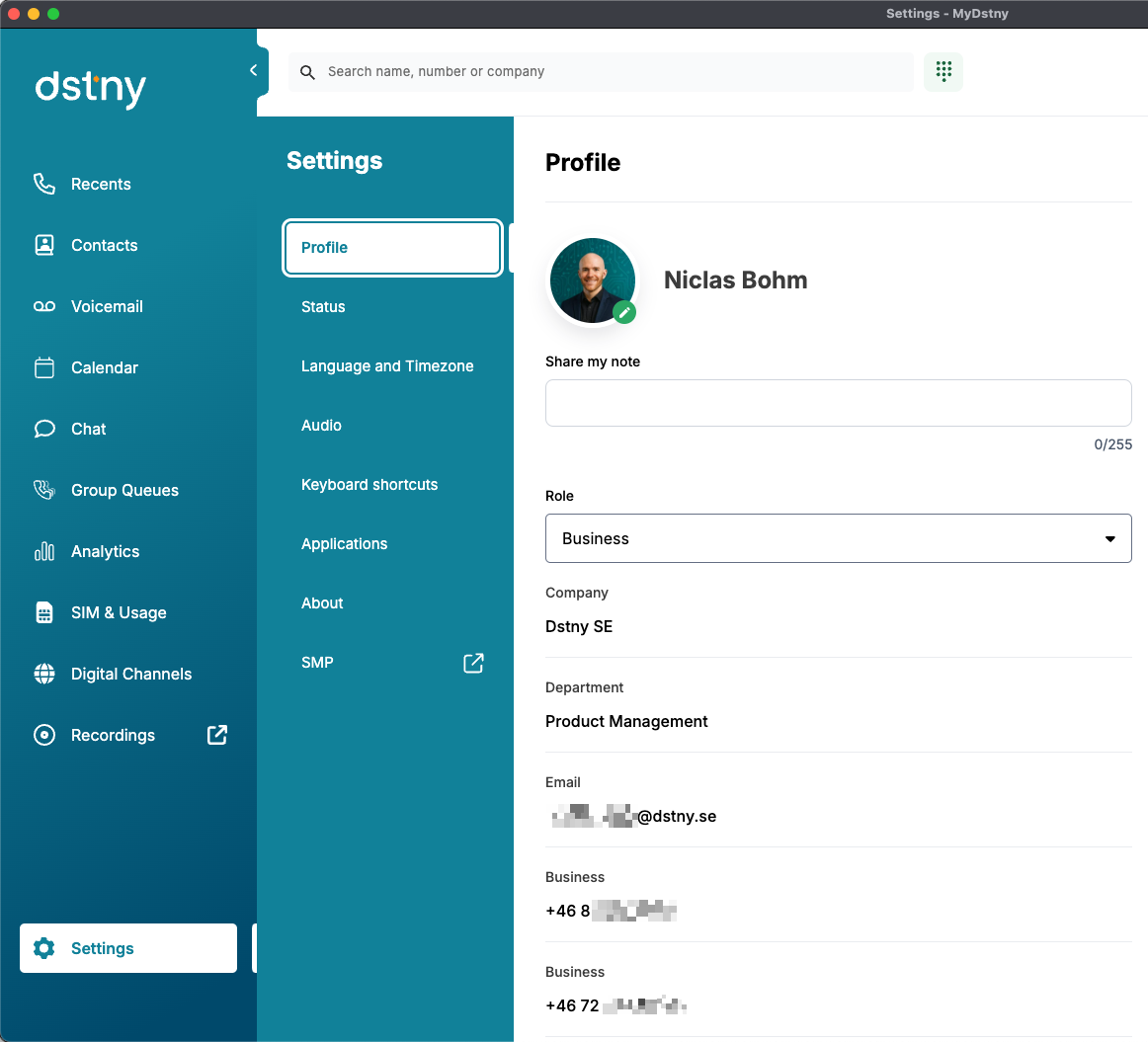Screen dimensions: 1148x1042
Task: Open Keyboard shortcuts settings
Action: (369, 485)
